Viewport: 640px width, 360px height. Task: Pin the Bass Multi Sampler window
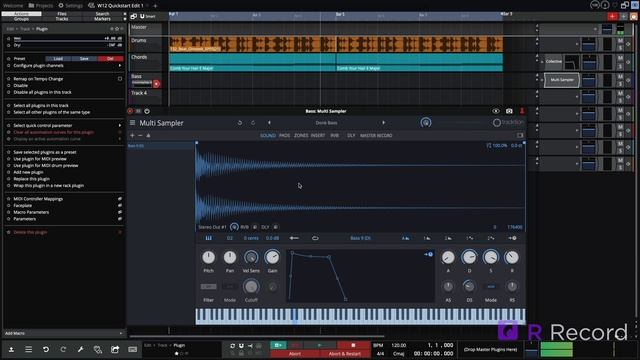click(x=522, y=111)
